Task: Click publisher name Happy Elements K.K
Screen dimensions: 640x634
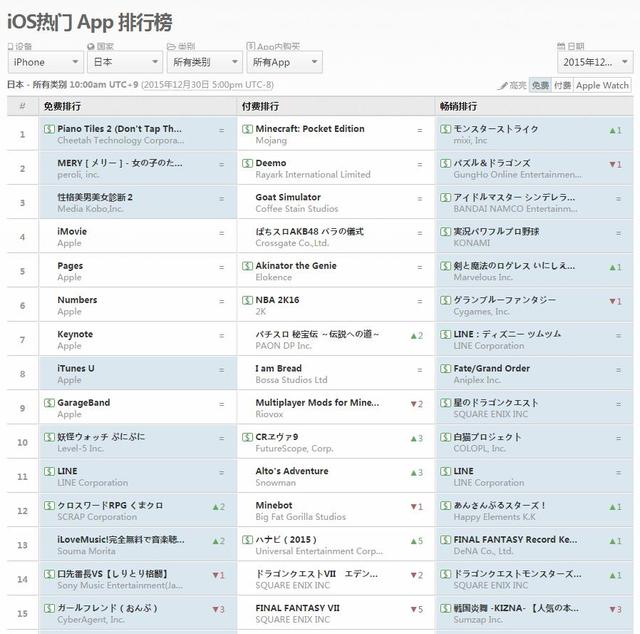Action: point(494,517)
